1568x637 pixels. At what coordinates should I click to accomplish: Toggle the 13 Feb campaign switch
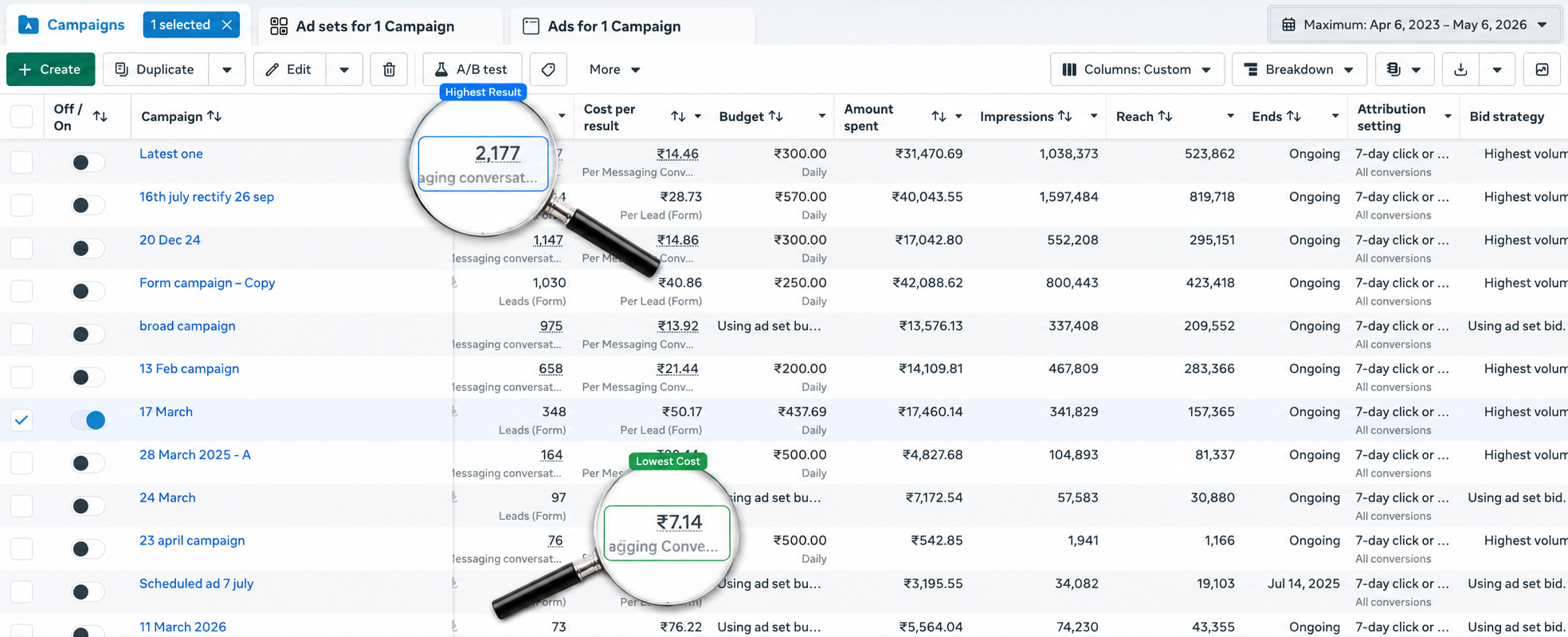click(87, 378)
